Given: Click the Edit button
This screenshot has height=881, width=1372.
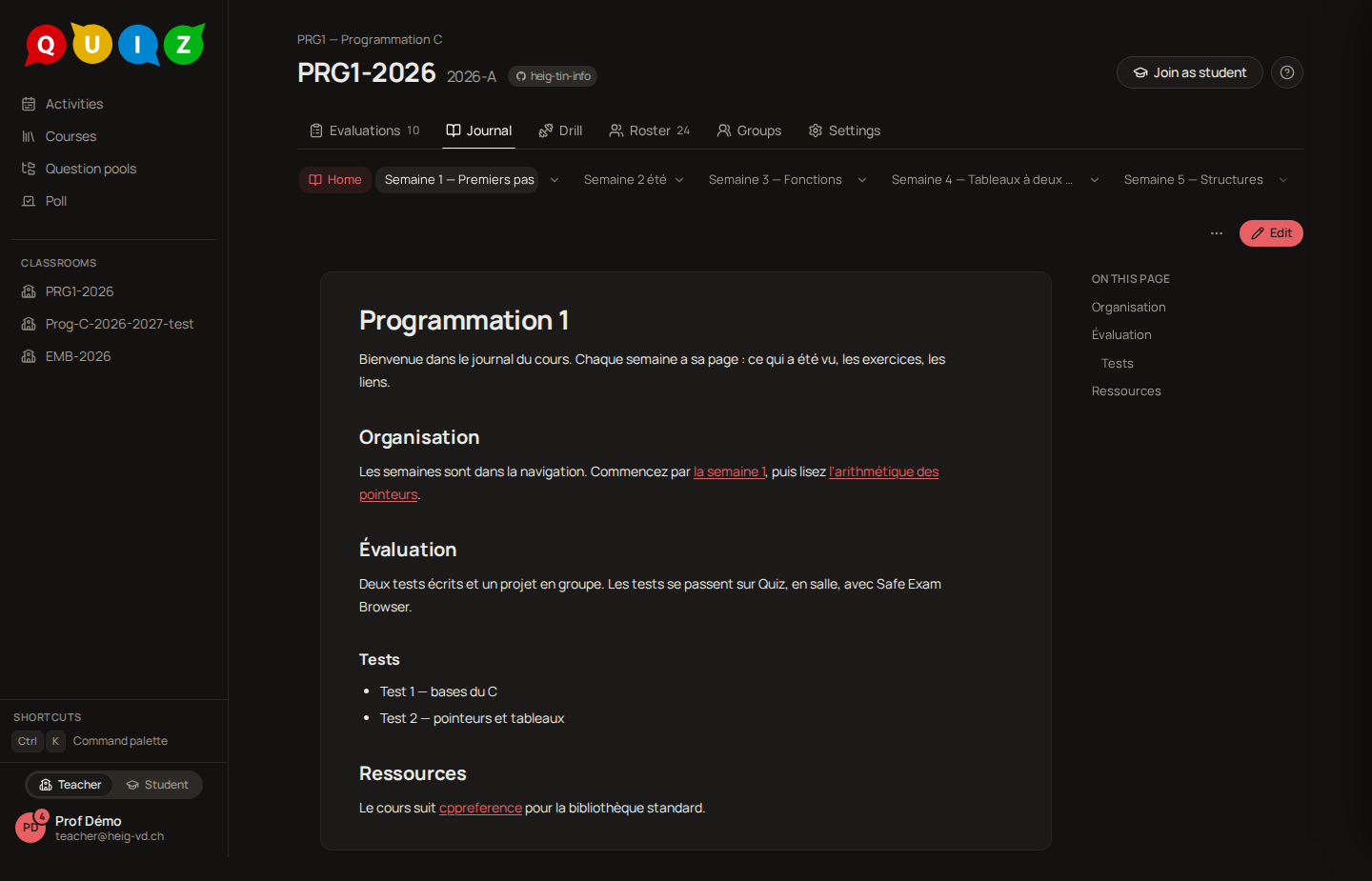Looking at the screenshot, I should click(1271, 233).
